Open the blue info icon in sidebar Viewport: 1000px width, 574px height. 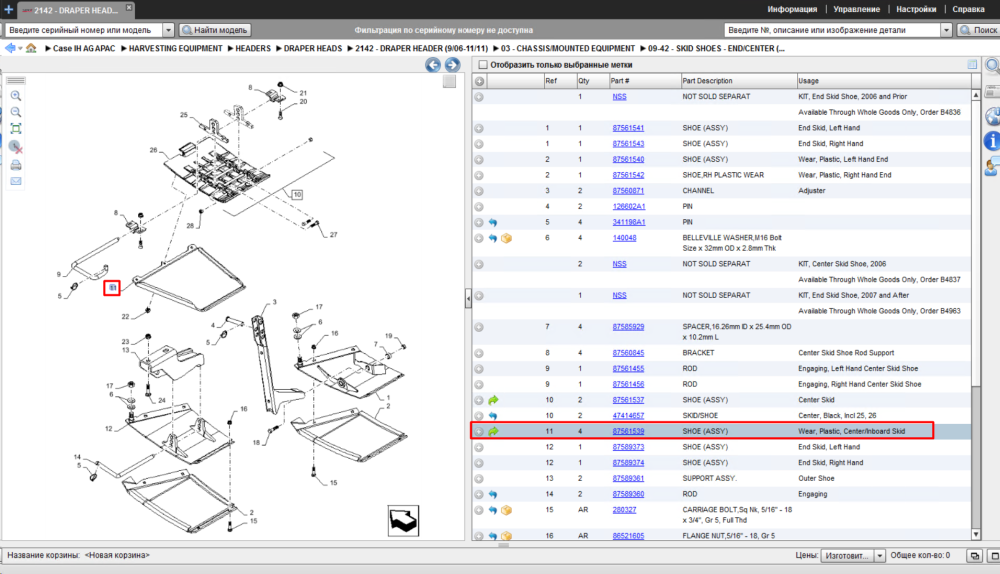click(x=992, y=141)
